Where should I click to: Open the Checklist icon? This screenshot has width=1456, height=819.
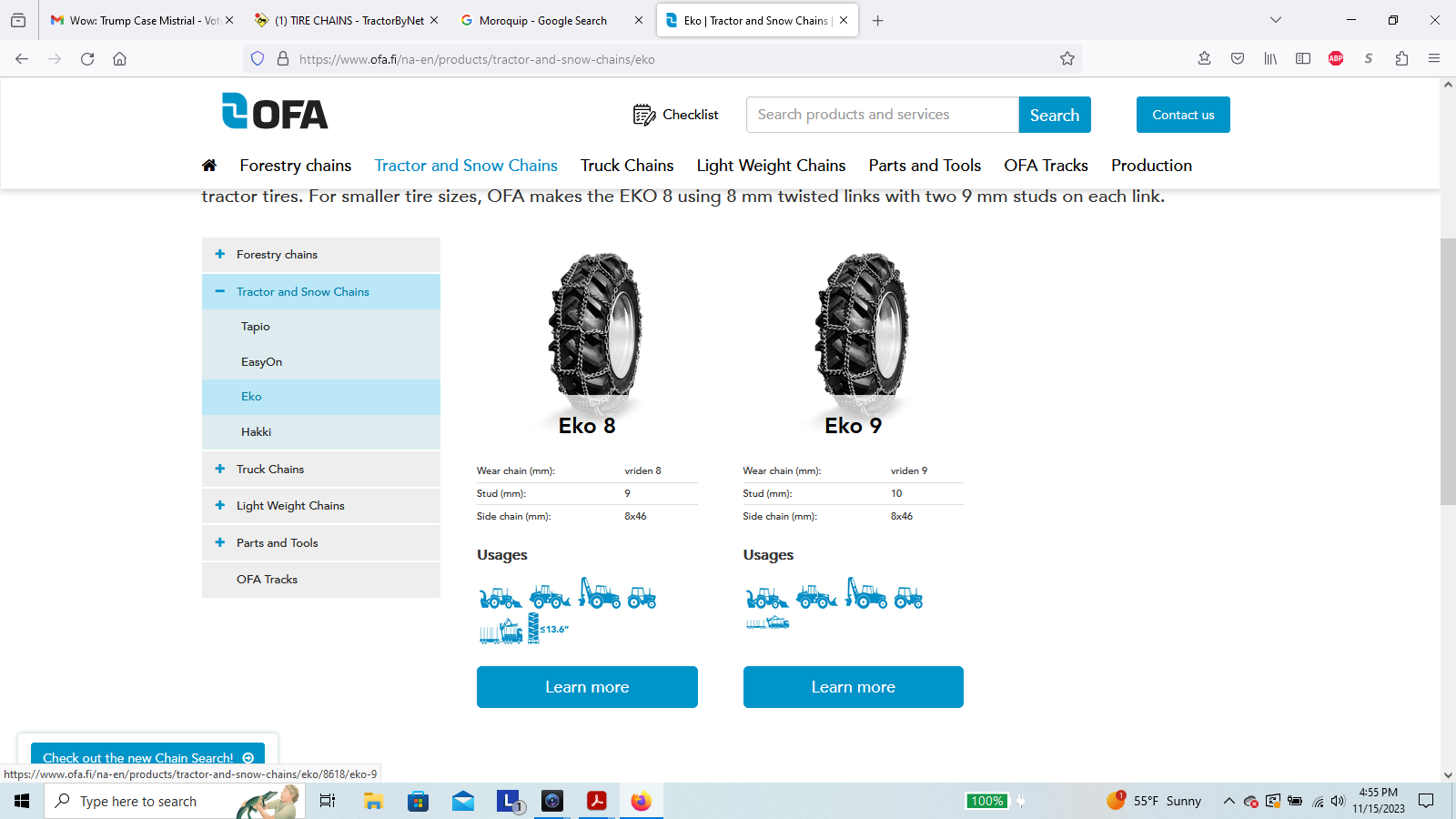pos(644,115)
